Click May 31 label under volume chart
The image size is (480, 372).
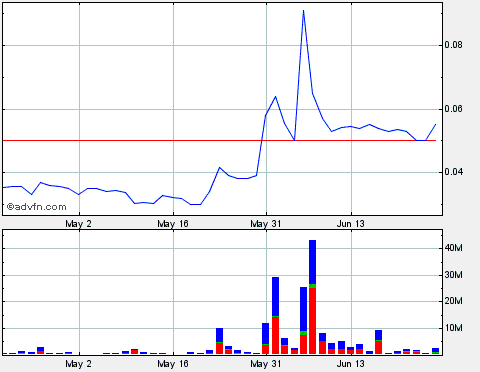(x=266, y=364)
